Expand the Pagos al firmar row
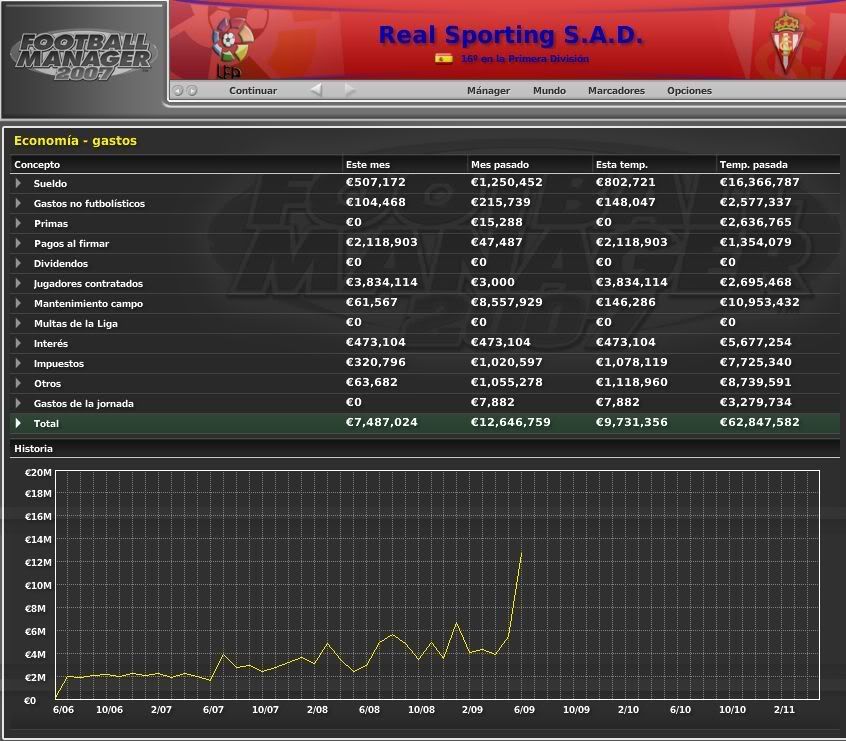This screenshot has height=741, width=846. [18, 243]
